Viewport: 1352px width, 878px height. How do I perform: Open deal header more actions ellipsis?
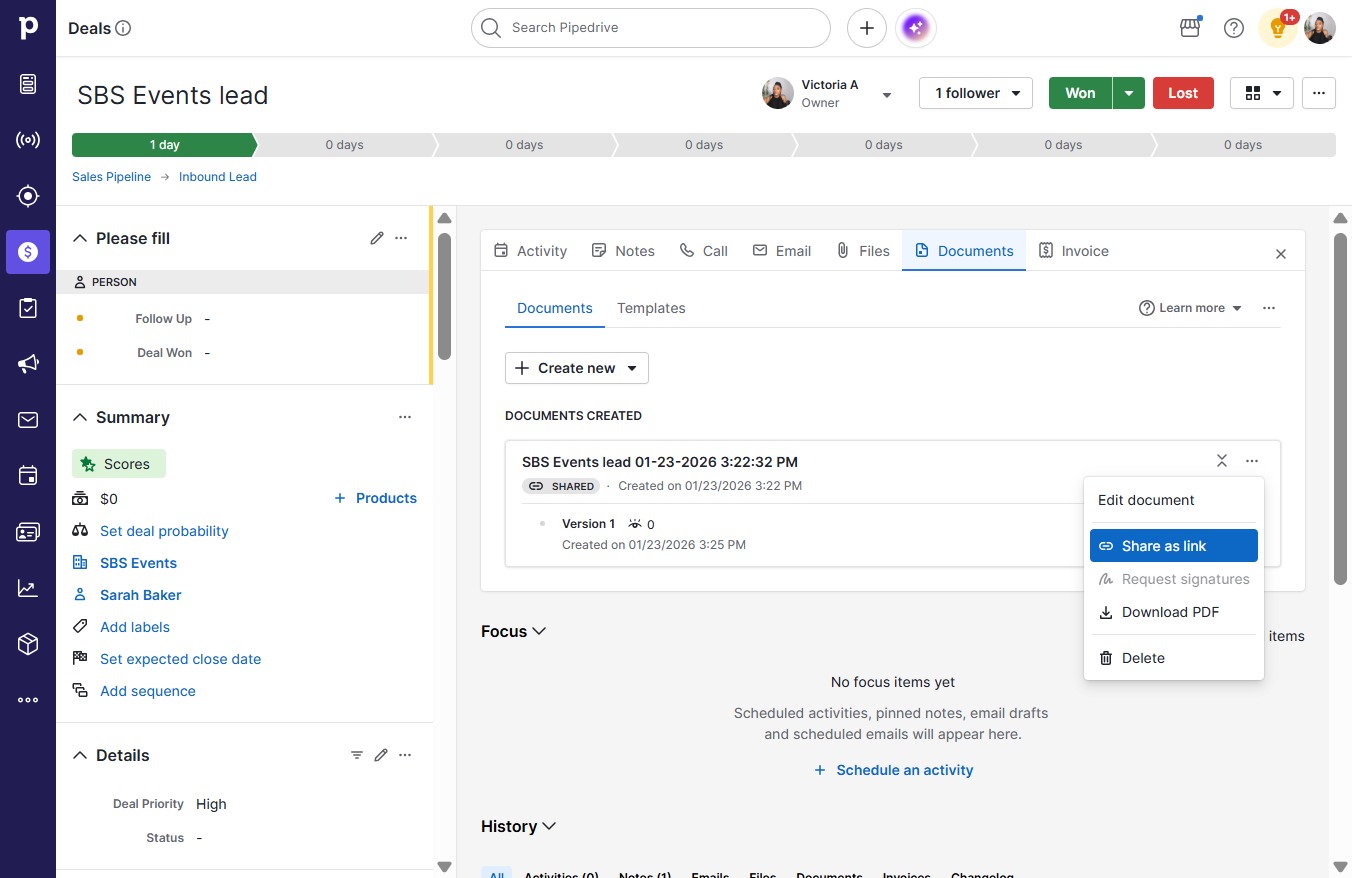pos(1319,93)
